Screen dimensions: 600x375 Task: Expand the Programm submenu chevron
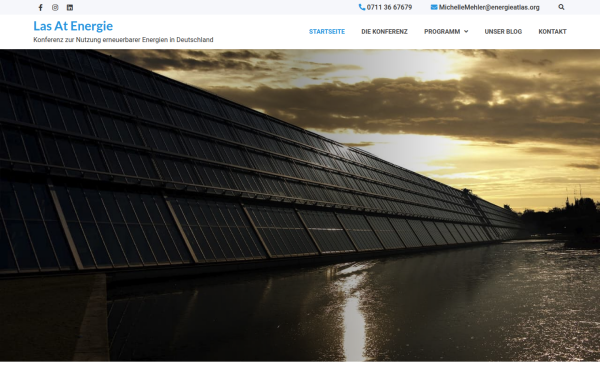pyautogui.click(x=466, y=32)
